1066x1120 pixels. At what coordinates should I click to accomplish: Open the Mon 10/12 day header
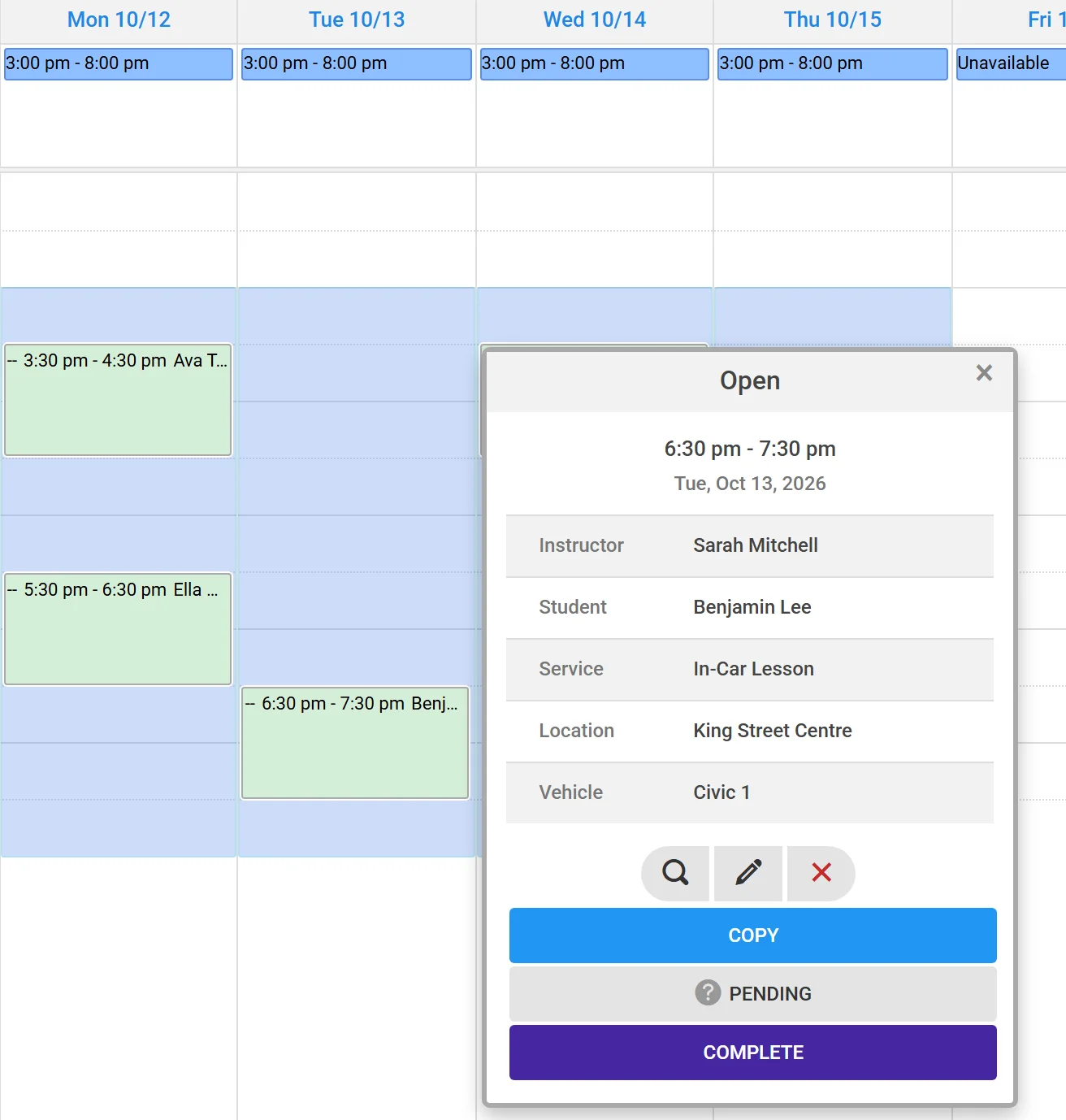(x=119, y=20)
